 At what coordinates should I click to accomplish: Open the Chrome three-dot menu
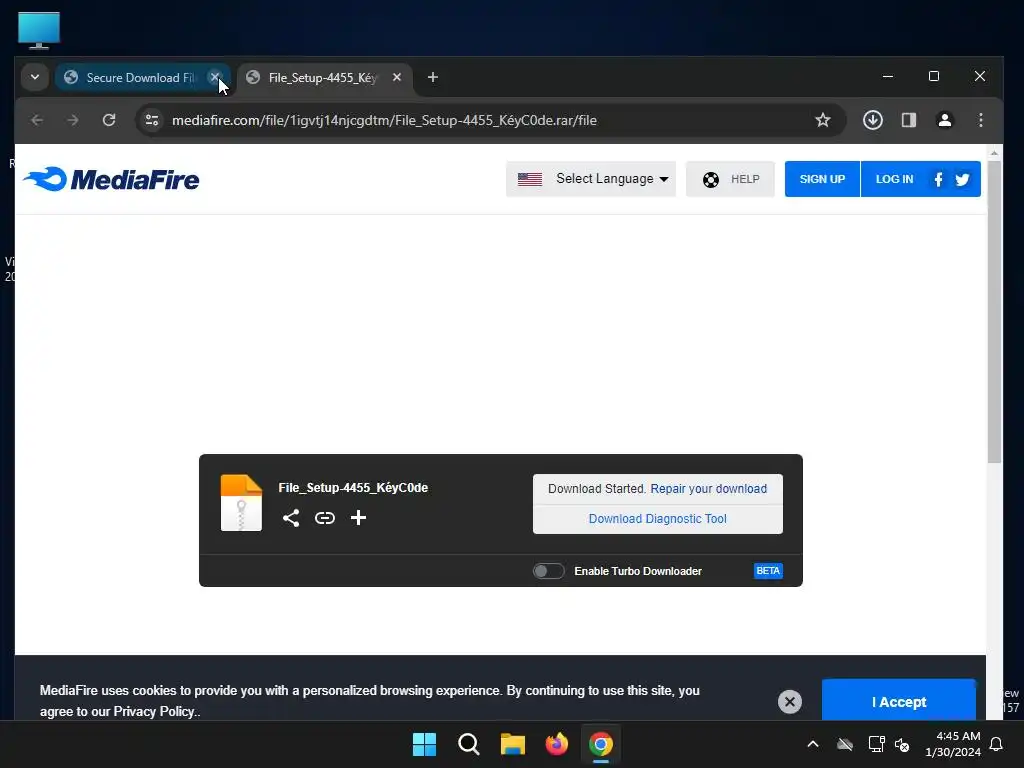(980, 120)
